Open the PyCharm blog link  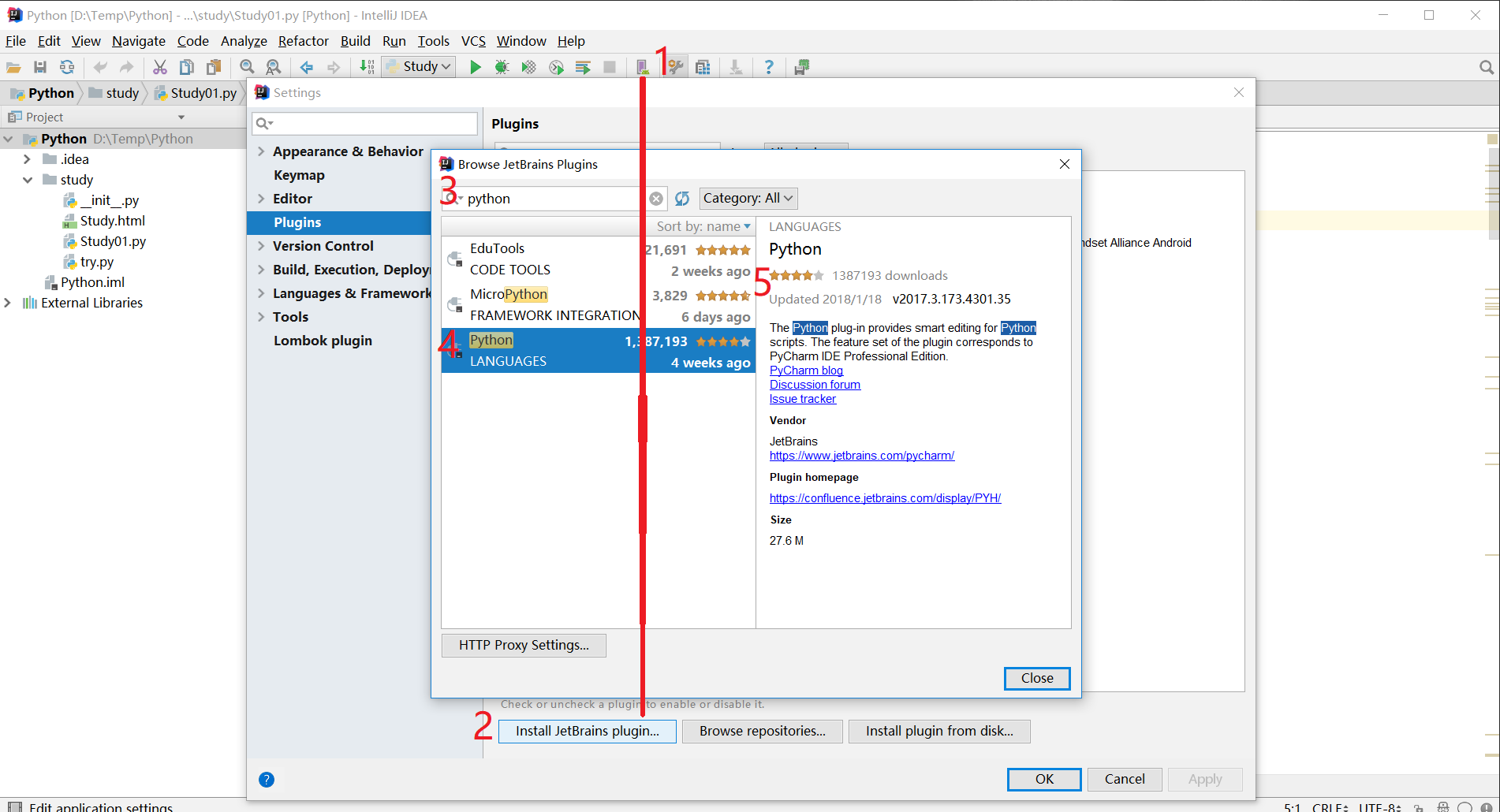[x=806, y=371]
